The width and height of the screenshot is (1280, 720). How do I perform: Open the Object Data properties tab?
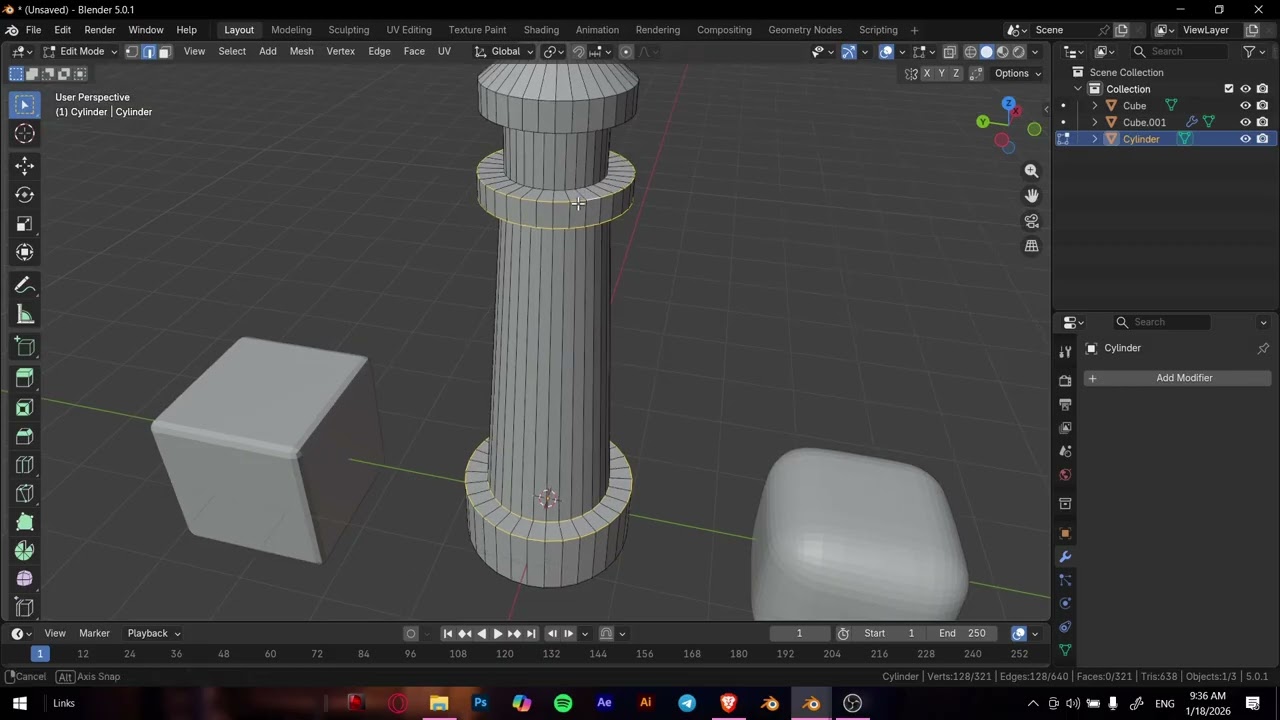pyautogui.click(x=1065, y=651)
